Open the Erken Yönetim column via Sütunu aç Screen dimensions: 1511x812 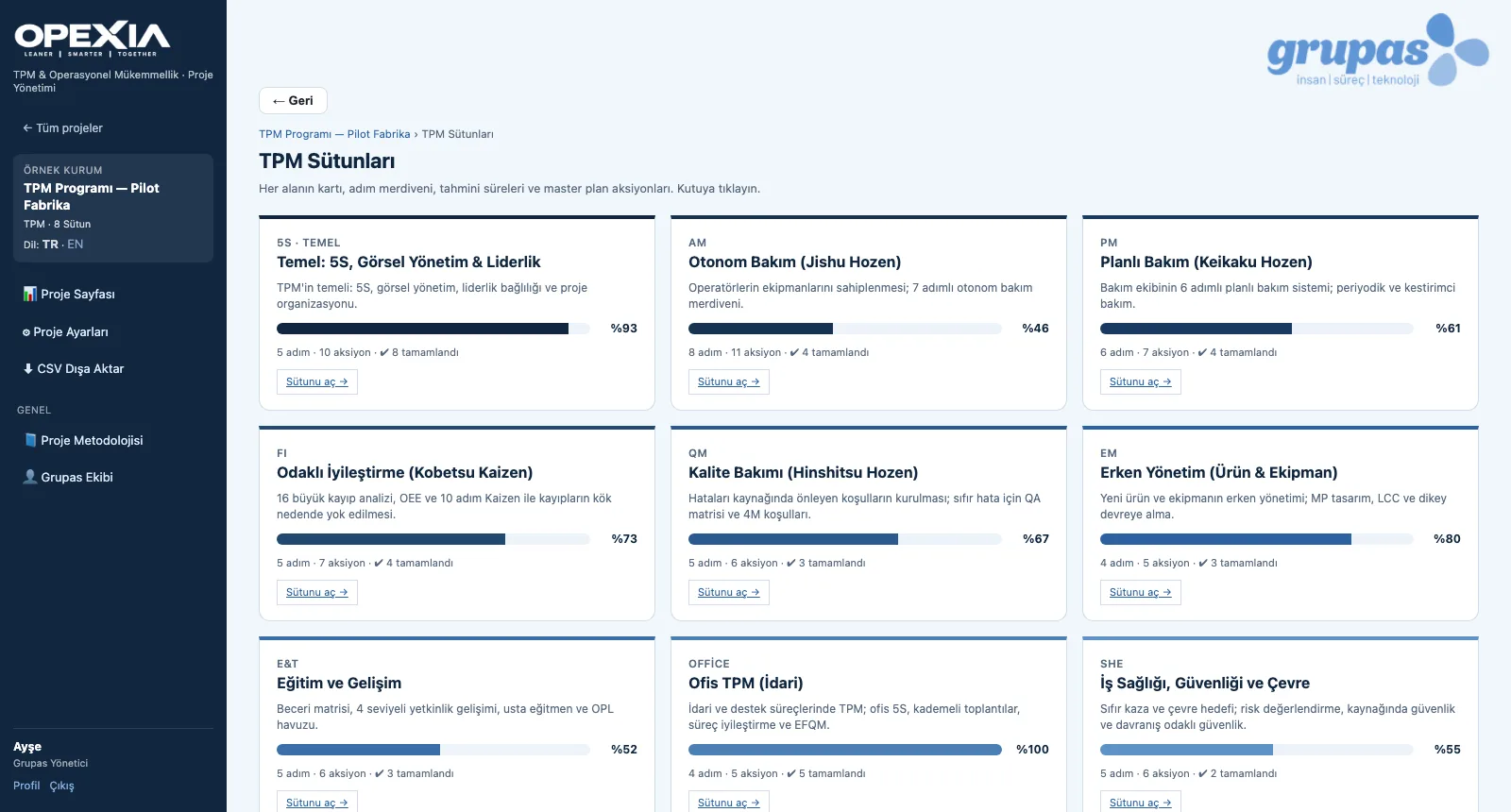1141,592
